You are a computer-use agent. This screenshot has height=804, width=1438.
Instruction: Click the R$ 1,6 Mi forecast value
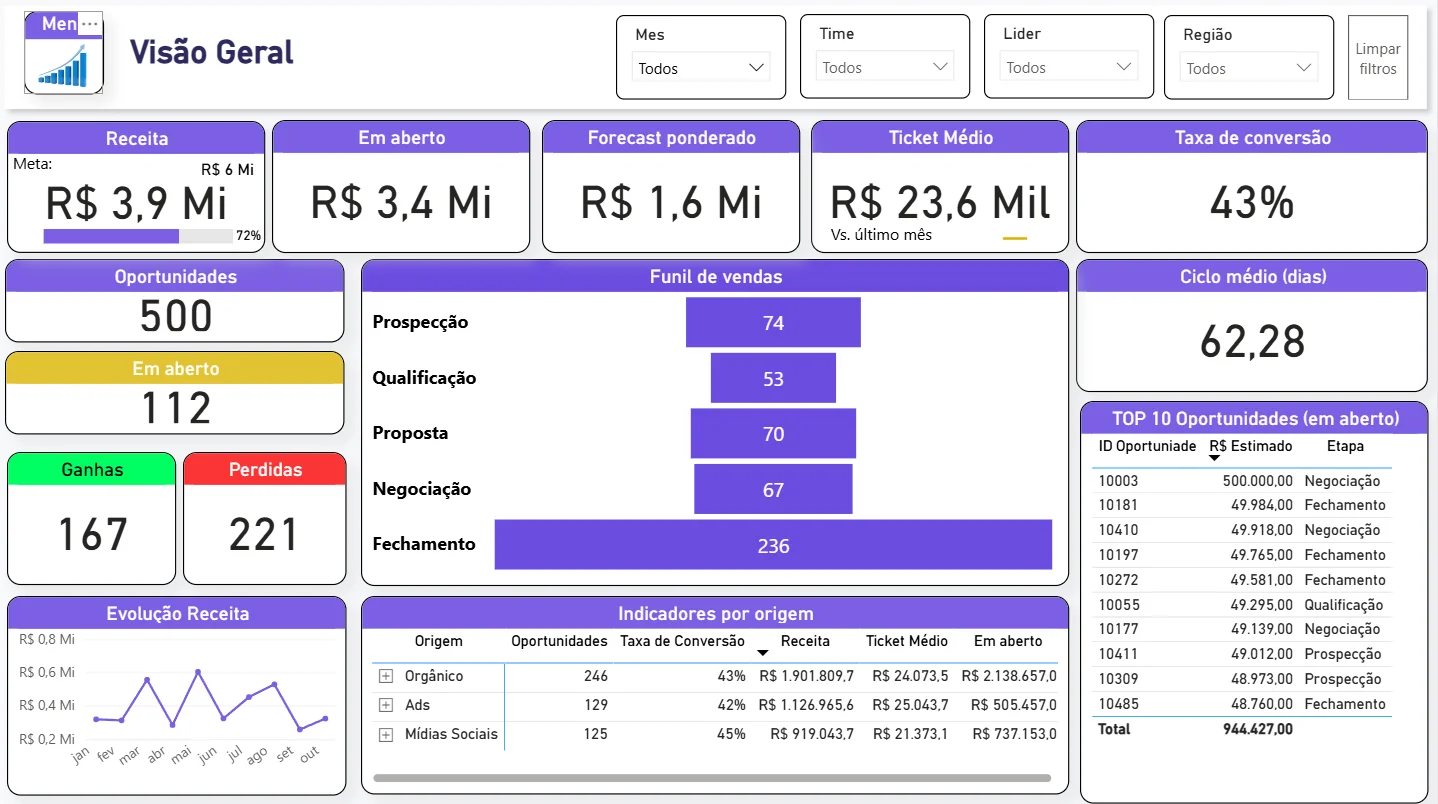pos(671,202)
